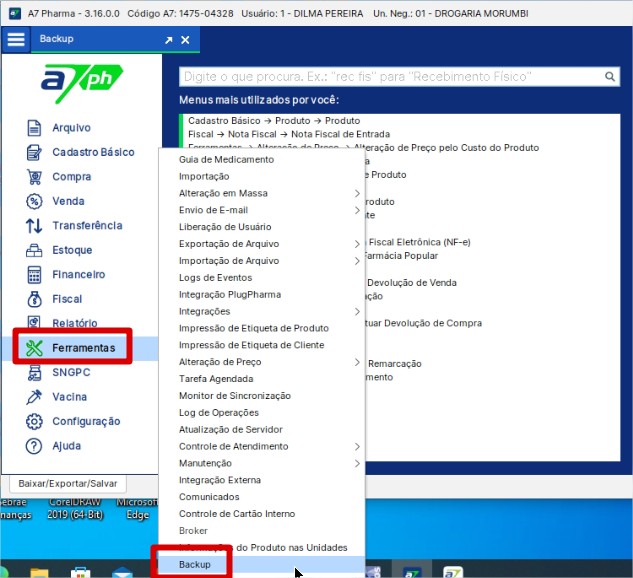Image resolution: width=633 pixels, height=578 pixels.
Task: Click the hamburger menu icon
Action: [x=15, y=39]
